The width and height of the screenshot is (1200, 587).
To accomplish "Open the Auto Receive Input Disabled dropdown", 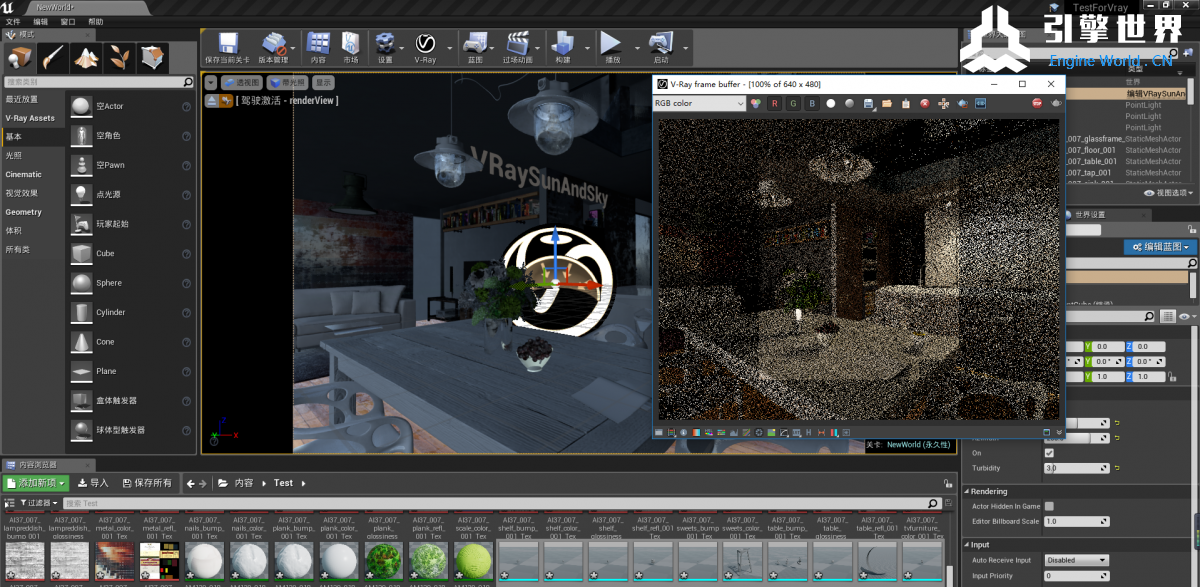I will pos(1077,560).
